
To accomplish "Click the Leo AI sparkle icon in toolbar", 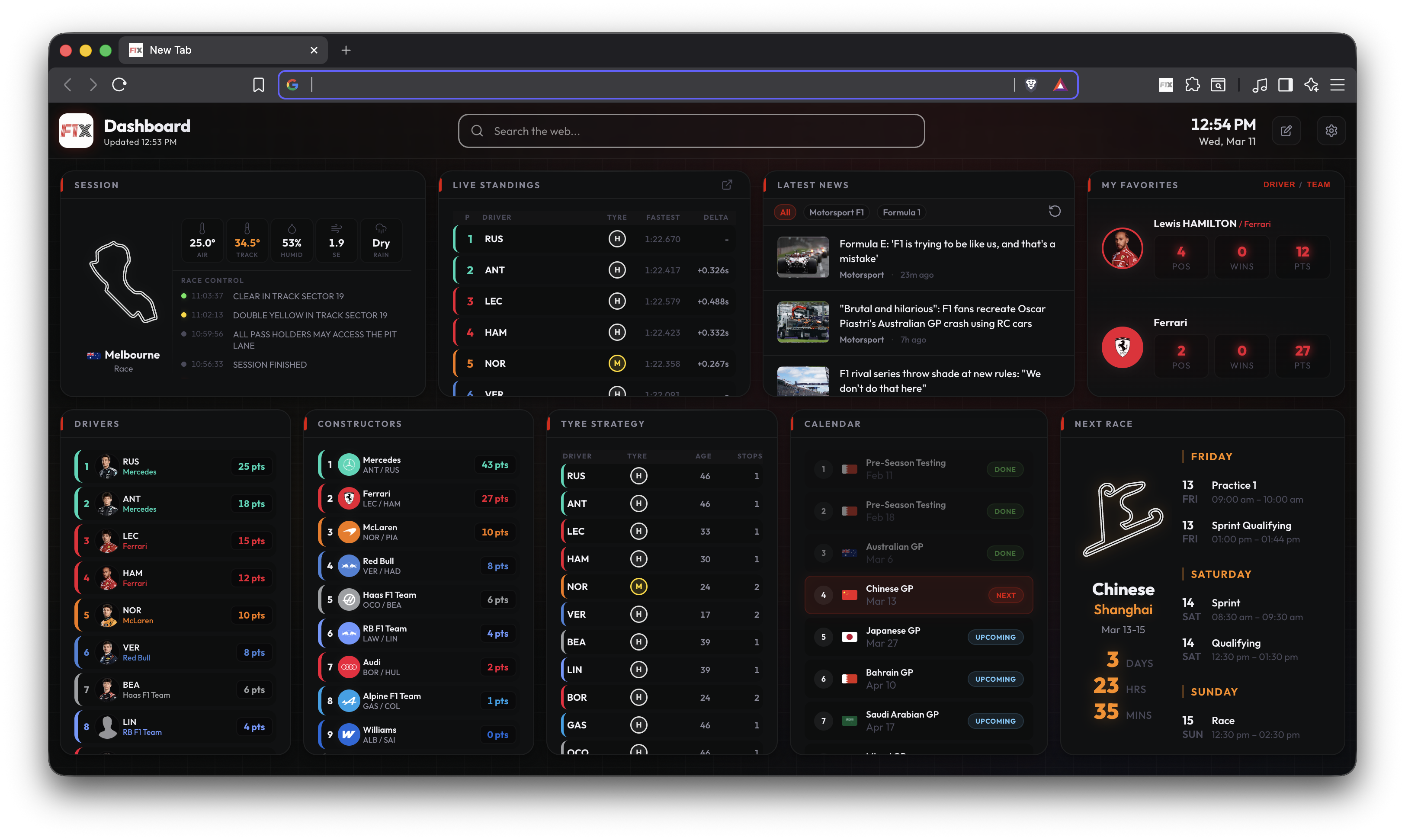I will point(1312,84).
